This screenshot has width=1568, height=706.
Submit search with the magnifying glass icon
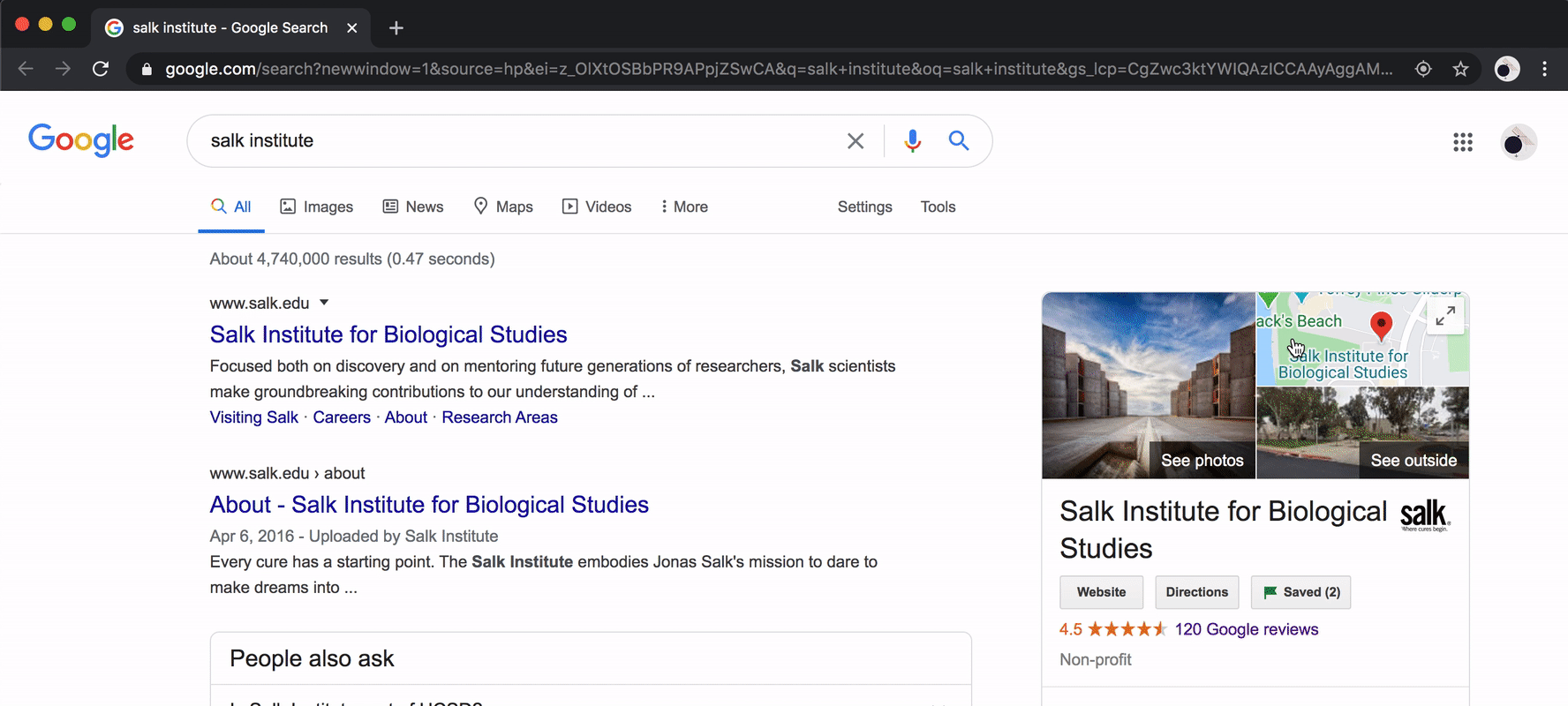(x=959, y=141)
